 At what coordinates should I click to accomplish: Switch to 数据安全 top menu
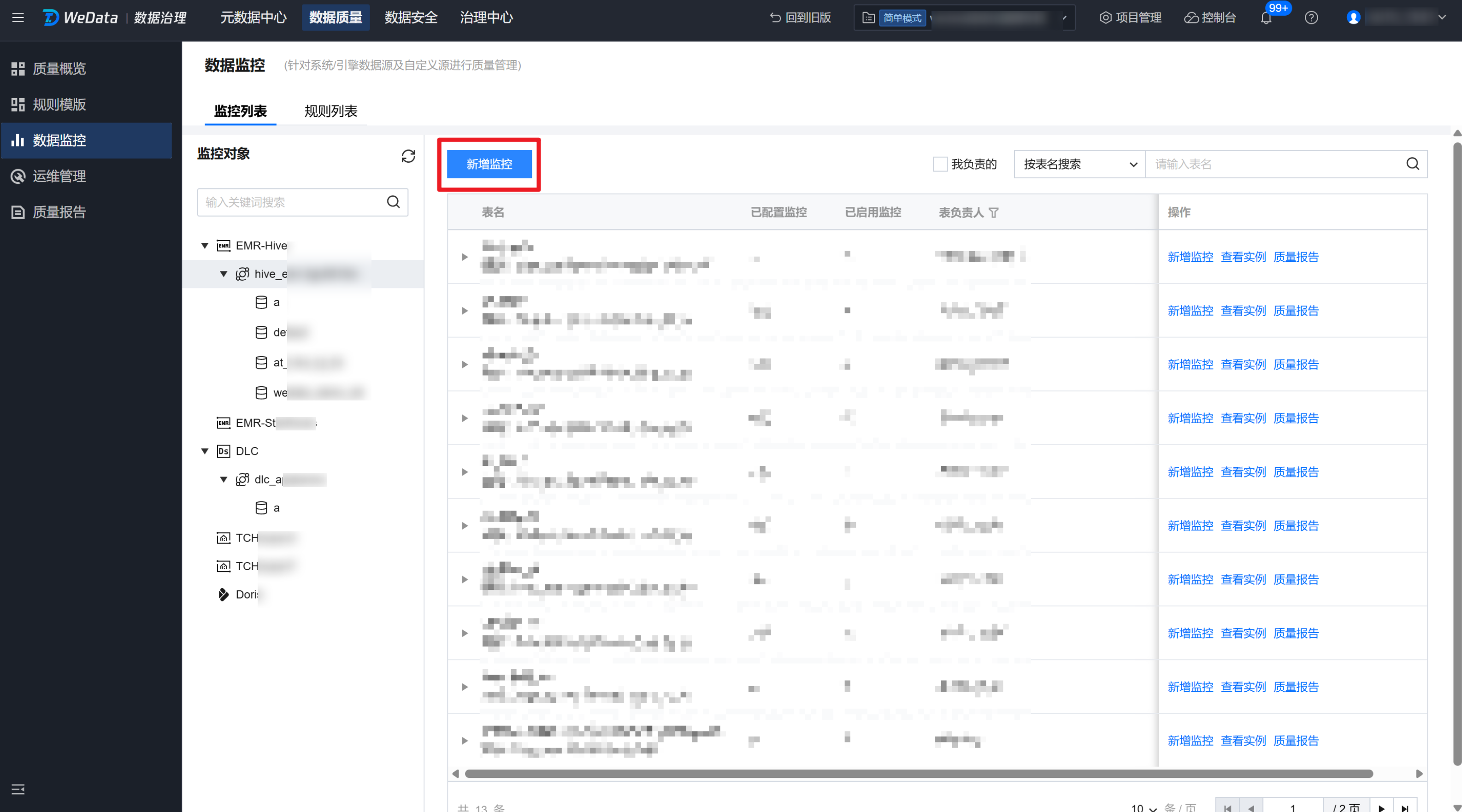click(411, 18)
